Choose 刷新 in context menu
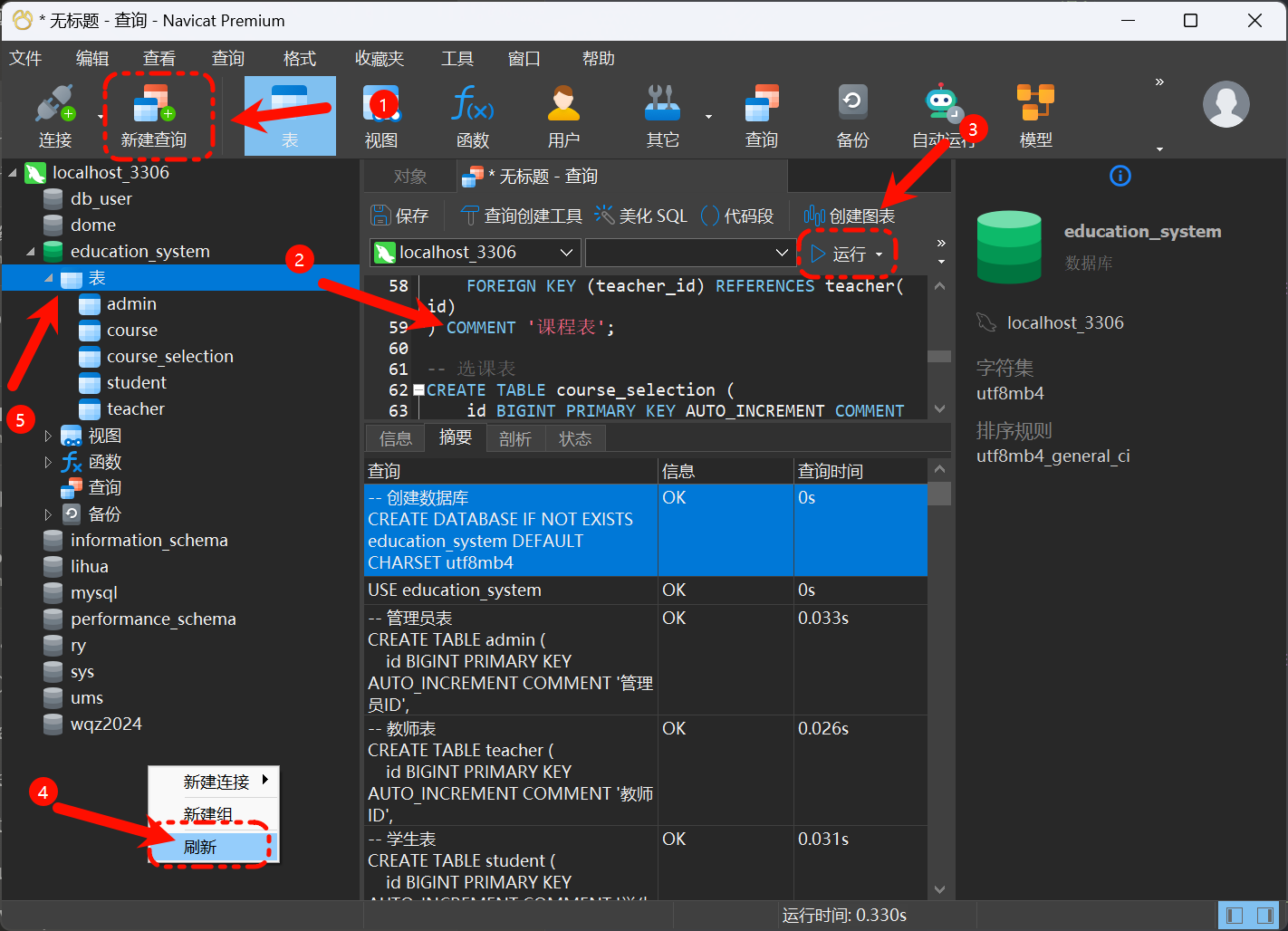The width and height of the screenshot is (1288, 931). pos(214,847)
